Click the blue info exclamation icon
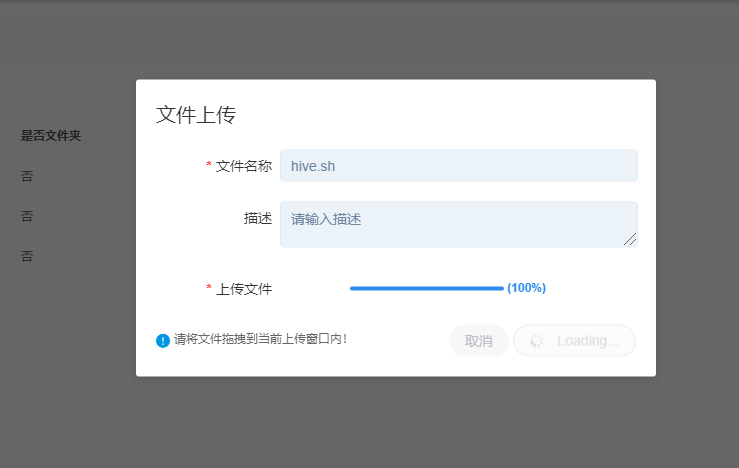The image size is (739, 468). pos(163,340)
